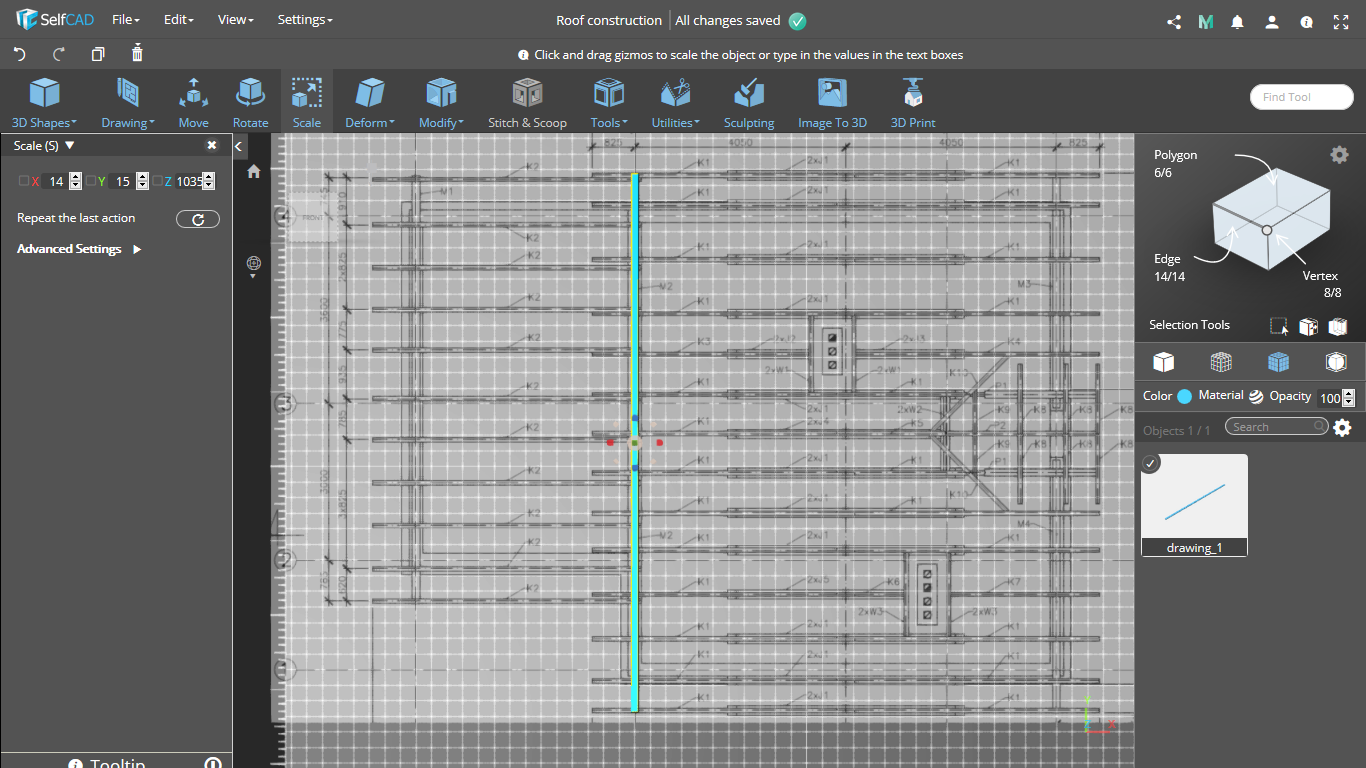Activate cube selection tool icon
The height and width of the screenshot is (768, 1366).
pos(1308,326)
